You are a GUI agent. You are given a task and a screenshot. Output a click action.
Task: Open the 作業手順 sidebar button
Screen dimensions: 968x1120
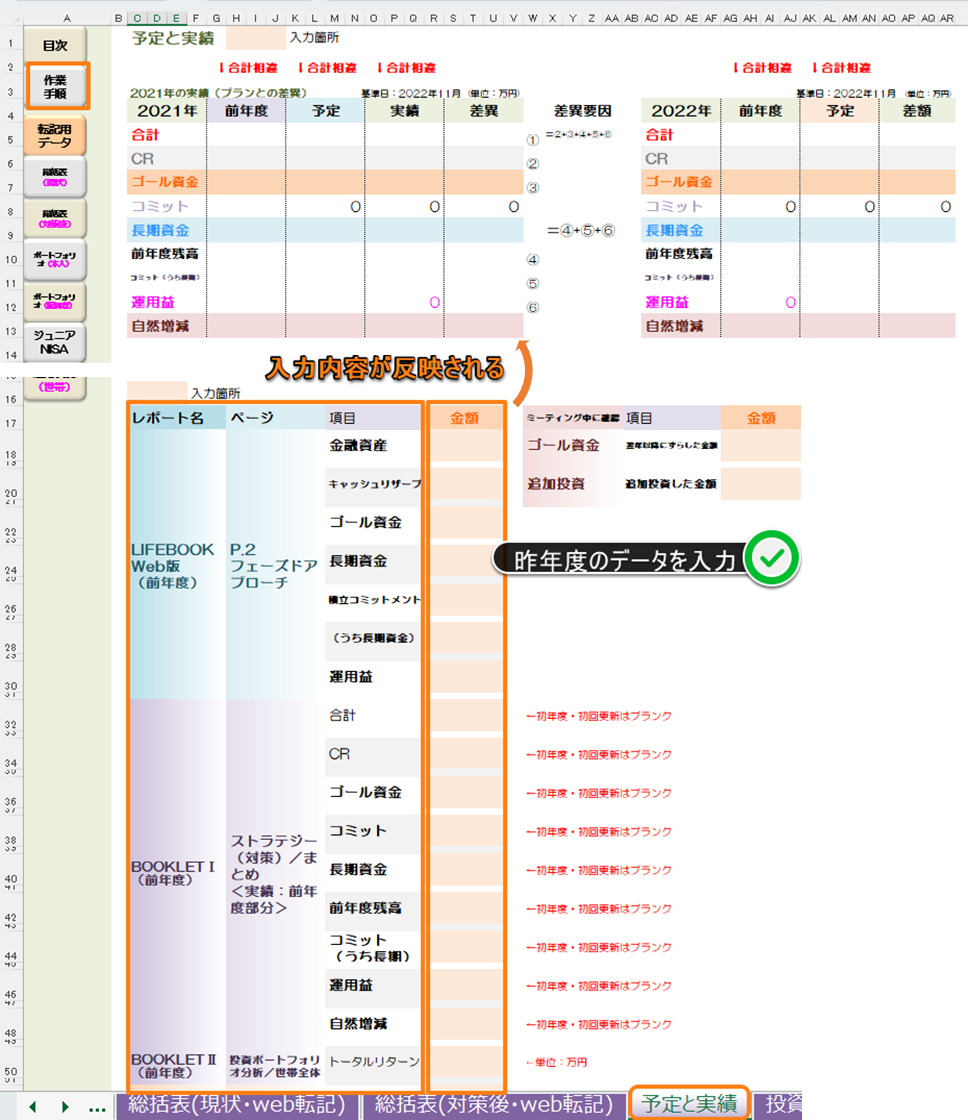click(x=55, y=86)
